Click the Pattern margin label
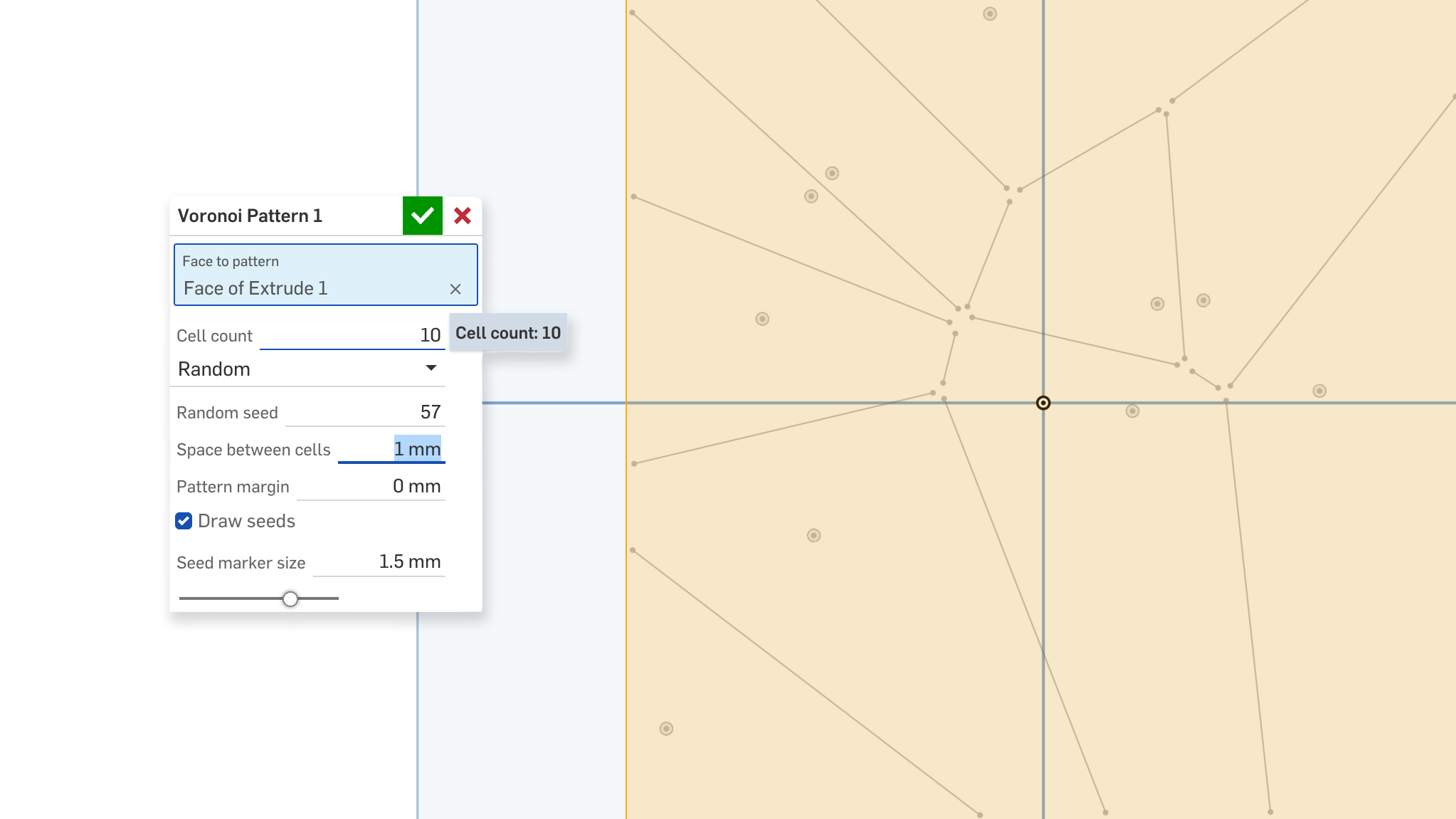This screenshot has width=1456, height=819. pos(233,487)
